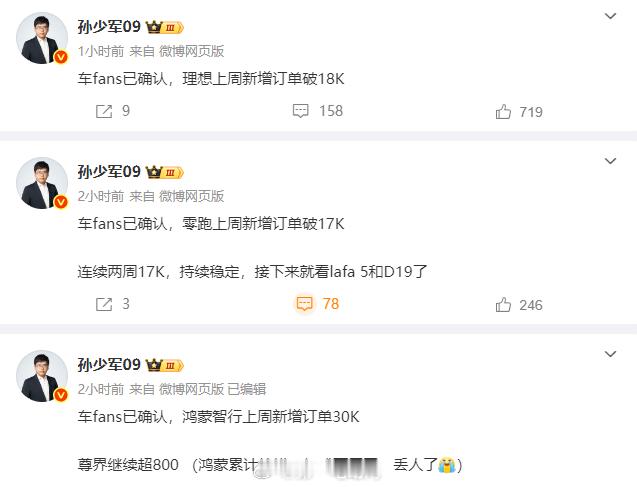The image size is (637, 487).
Task: Open 孙少军09 profile from second post username
Action: click(109, 172)
